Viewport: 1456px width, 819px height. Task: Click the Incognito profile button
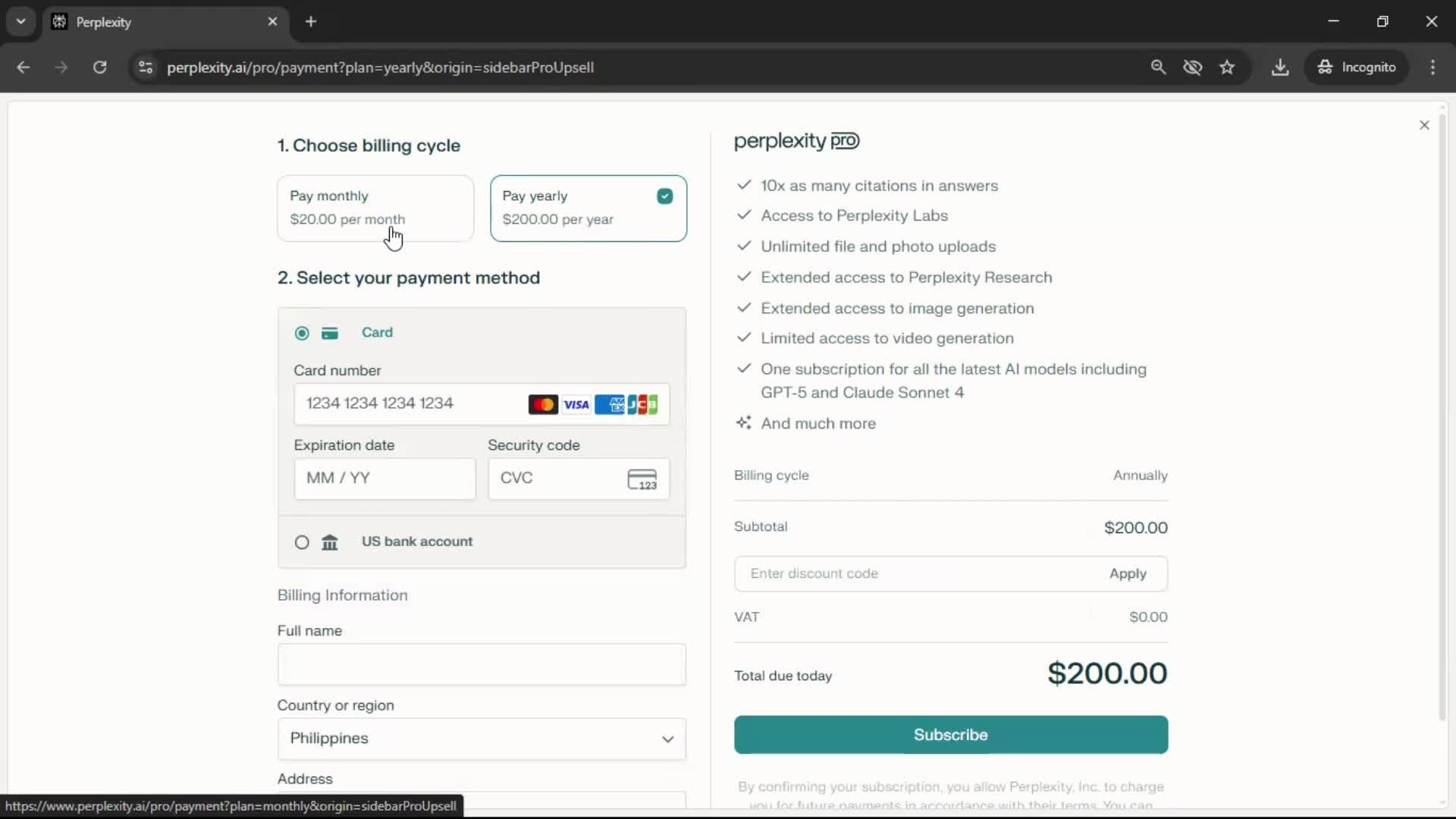click(1357, 67)
